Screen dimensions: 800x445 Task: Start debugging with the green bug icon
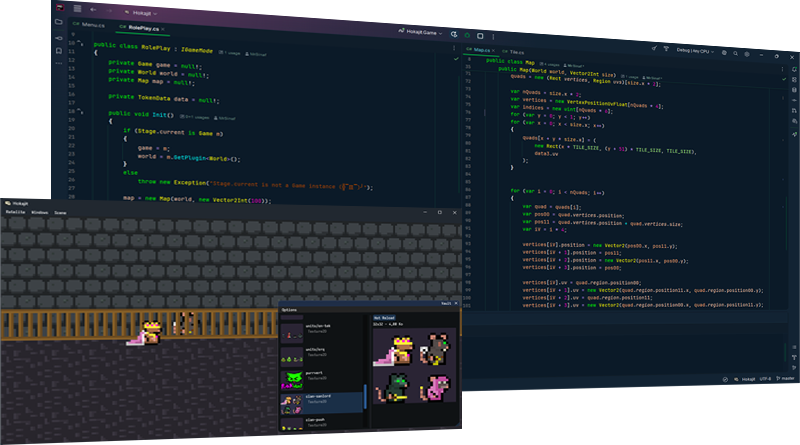coord(467,35)
